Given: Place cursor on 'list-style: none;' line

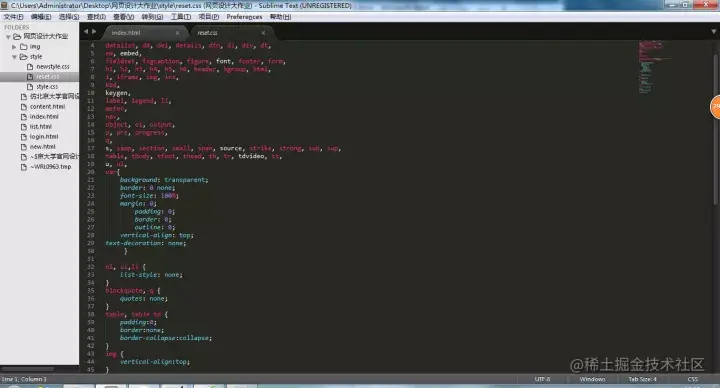Looking at the screenshot, I should [151, 275].
